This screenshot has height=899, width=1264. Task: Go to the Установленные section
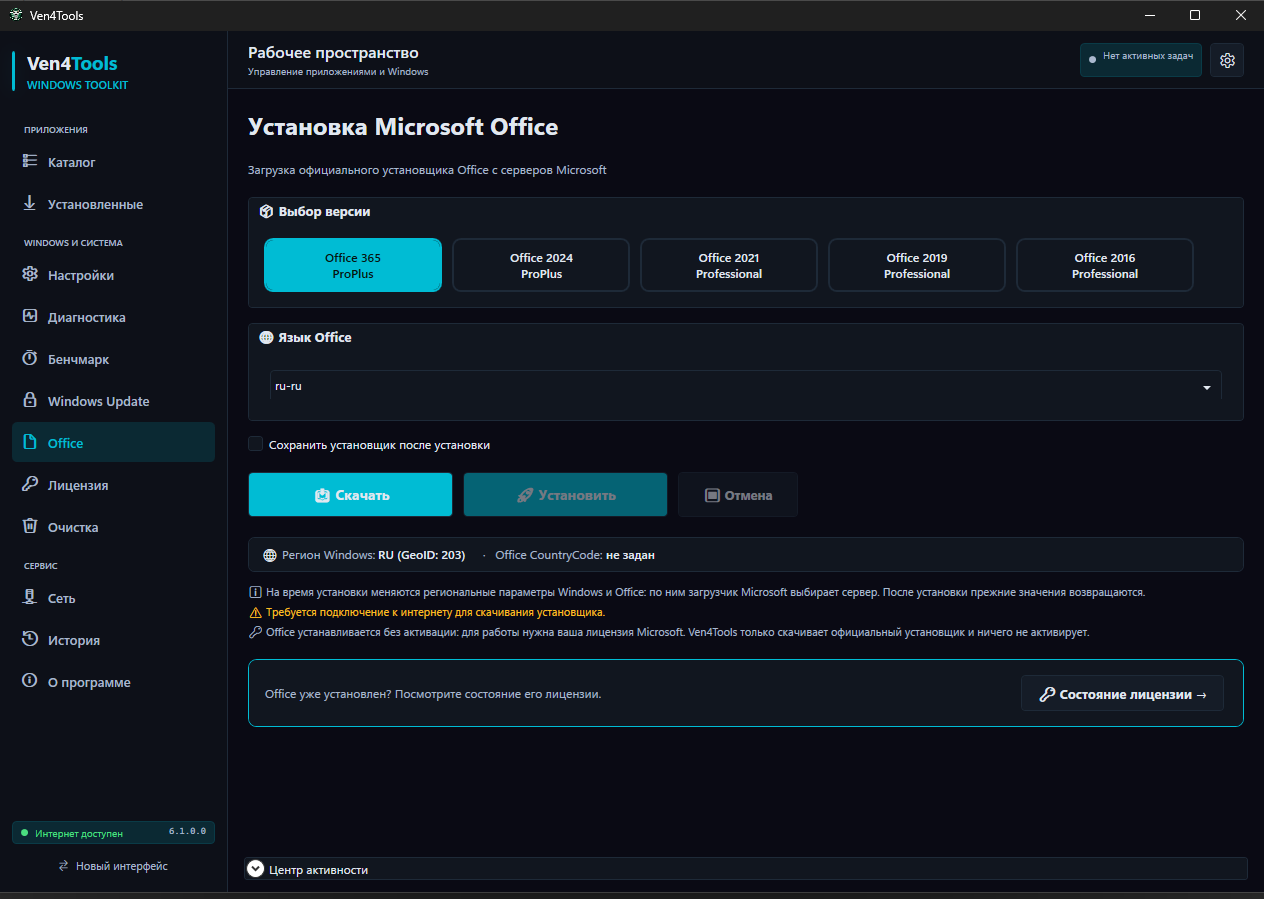coord(113,204)
